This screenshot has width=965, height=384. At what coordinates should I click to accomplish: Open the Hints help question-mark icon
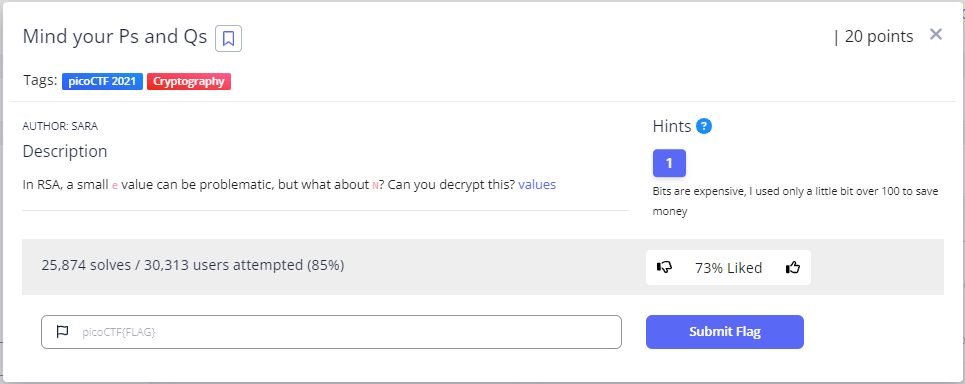[x=704, y=126]
